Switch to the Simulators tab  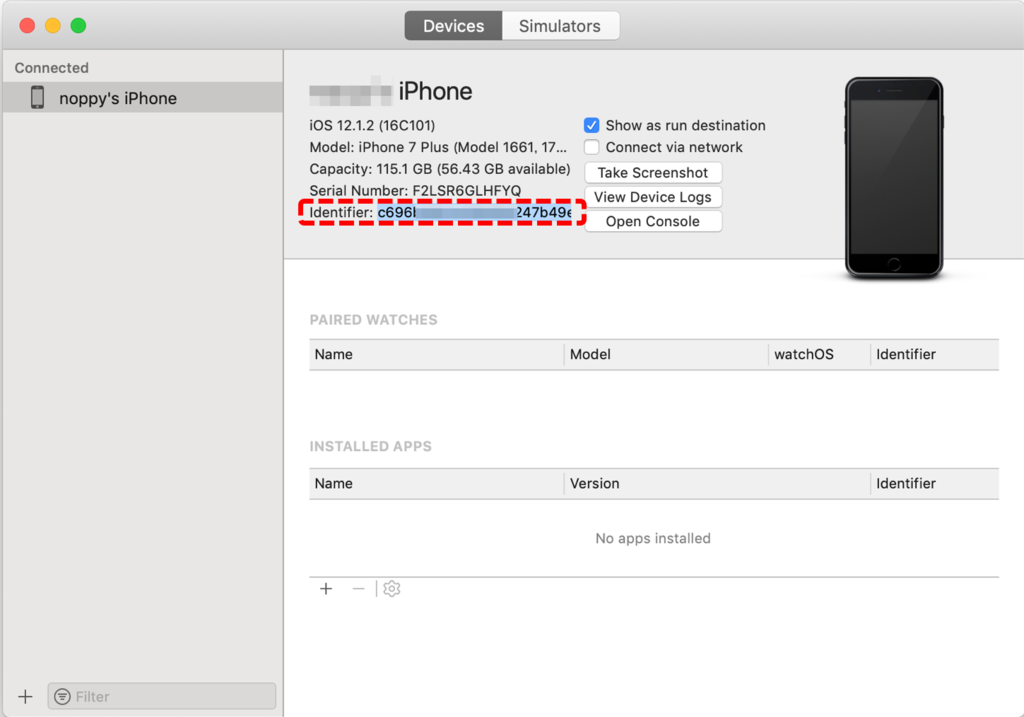click(560, 26)
